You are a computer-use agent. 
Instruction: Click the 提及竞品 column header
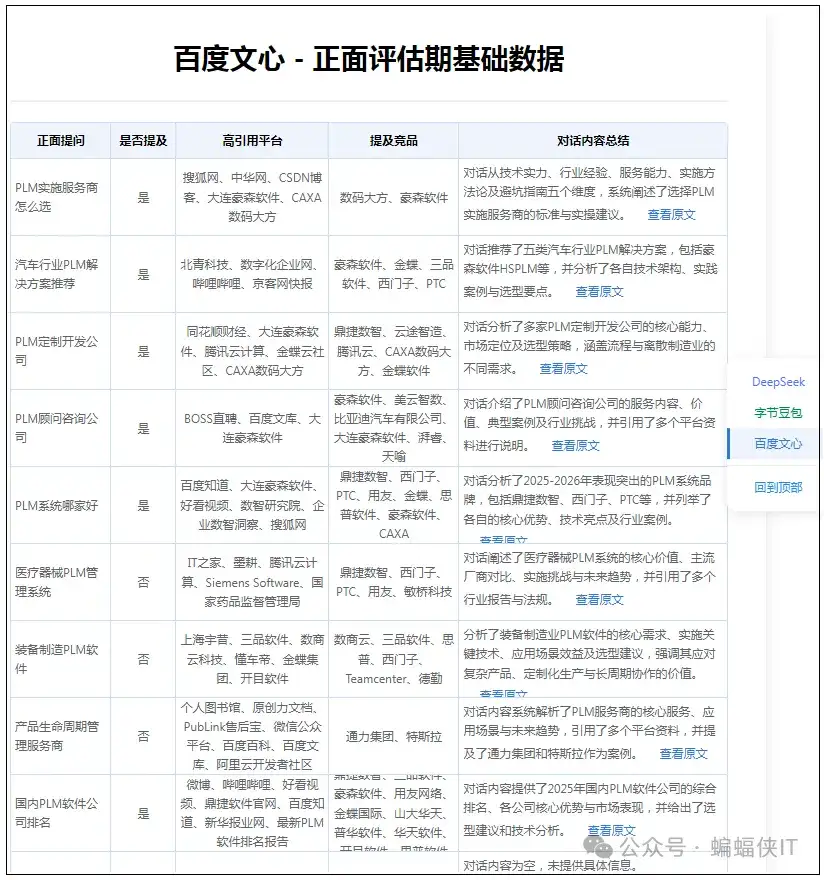click(x=393, y=141)
